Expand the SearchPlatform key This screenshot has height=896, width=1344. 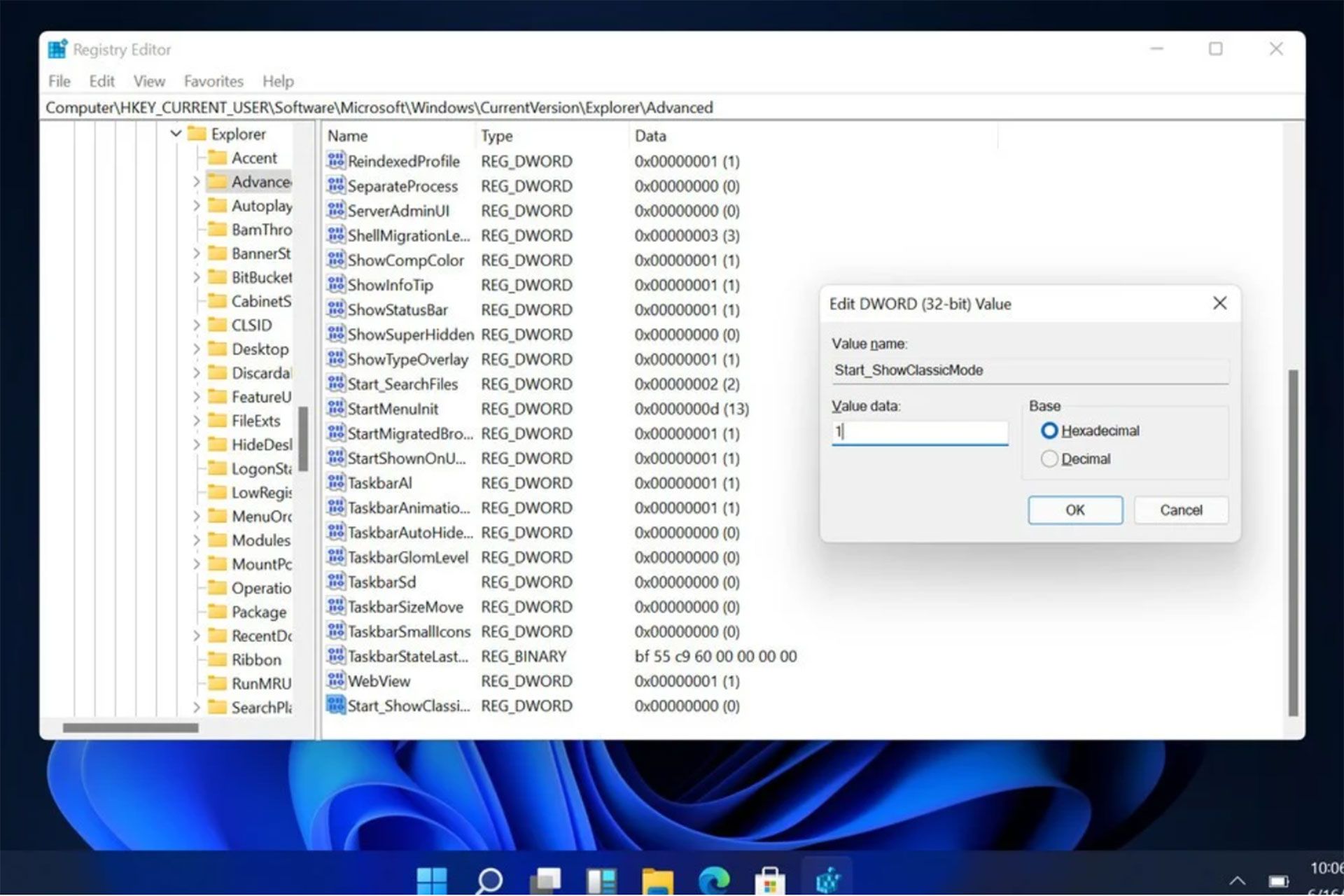pos(196,707)
